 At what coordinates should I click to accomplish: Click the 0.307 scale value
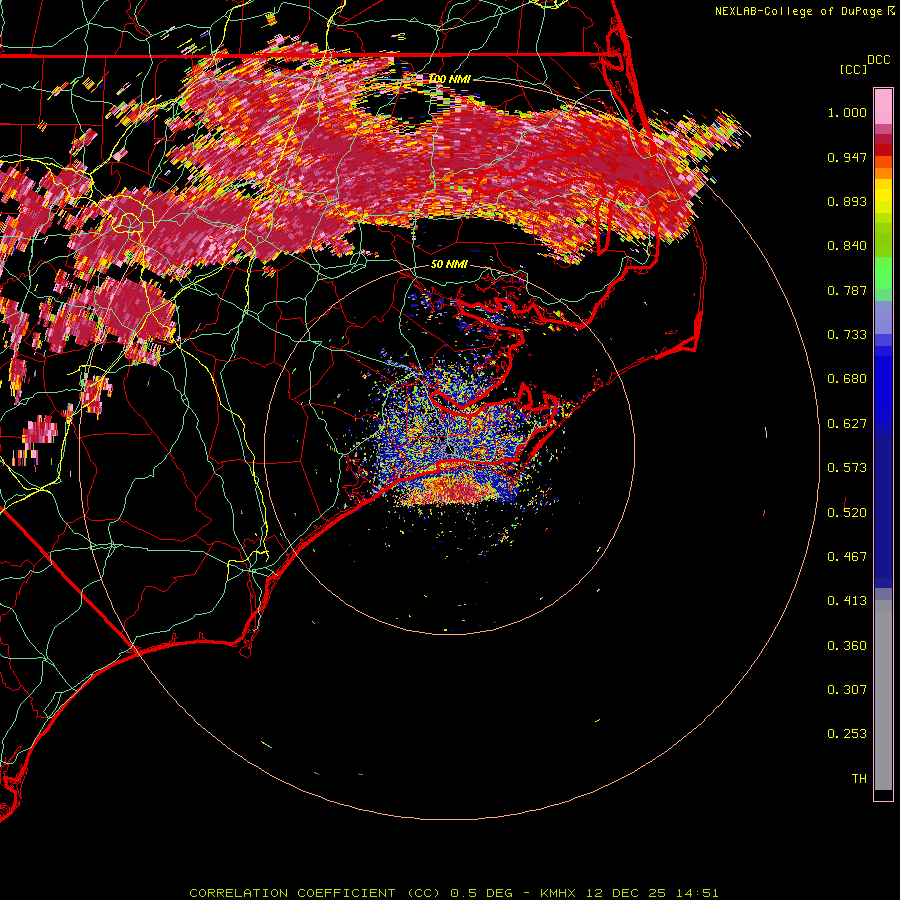click(847, 690)
